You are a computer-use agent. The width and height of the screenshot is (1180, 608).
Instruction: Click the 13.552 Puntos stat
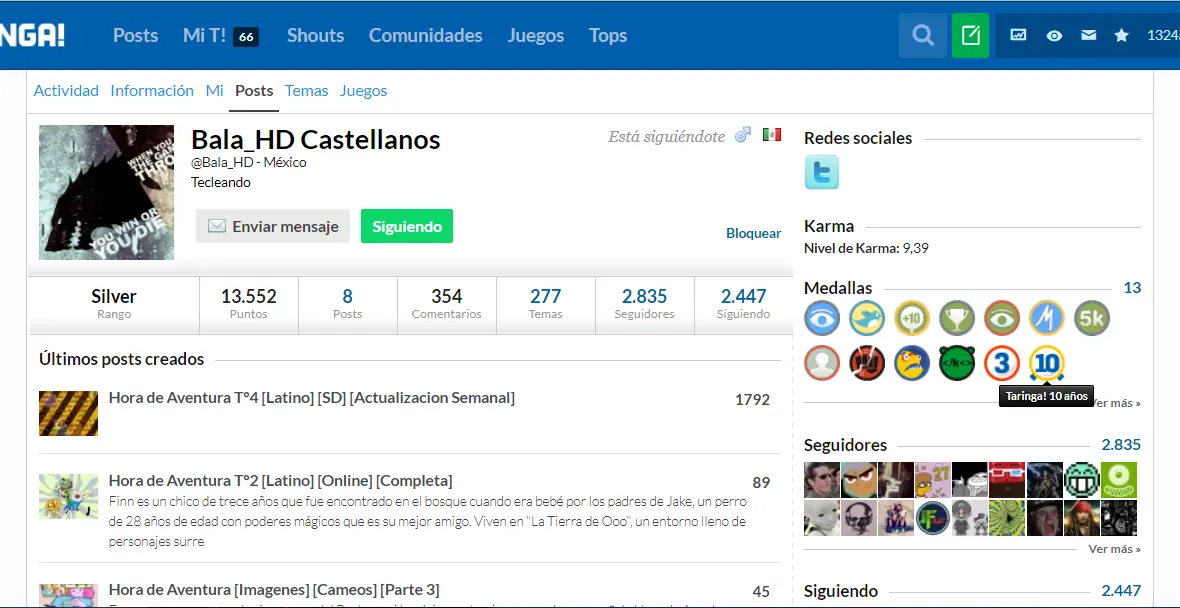(249, 304)
